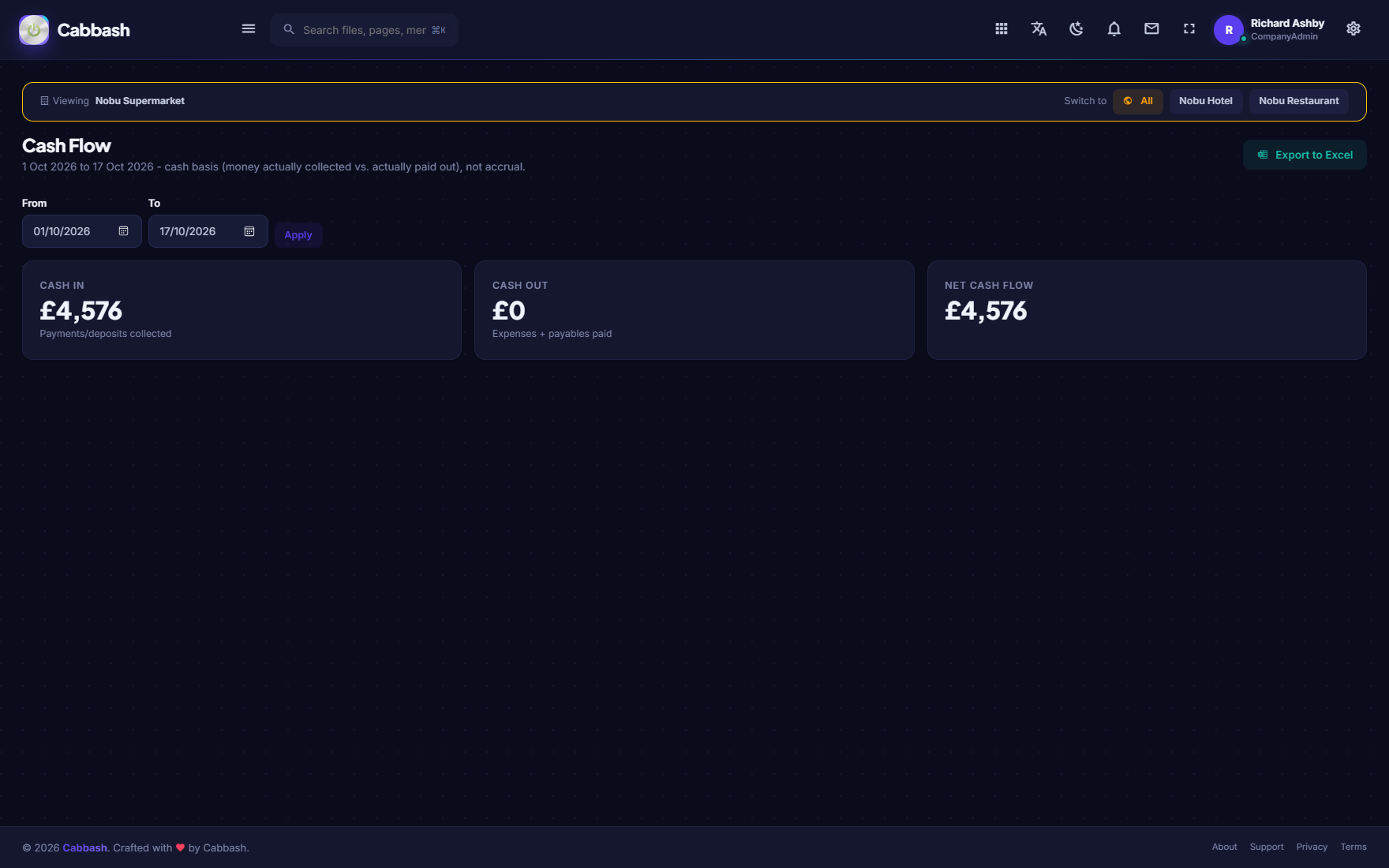Image resolution: width=1389 pixels, height=868 pixels.
Task: Click the building icon beside Viewing
Action: (44, 101)
